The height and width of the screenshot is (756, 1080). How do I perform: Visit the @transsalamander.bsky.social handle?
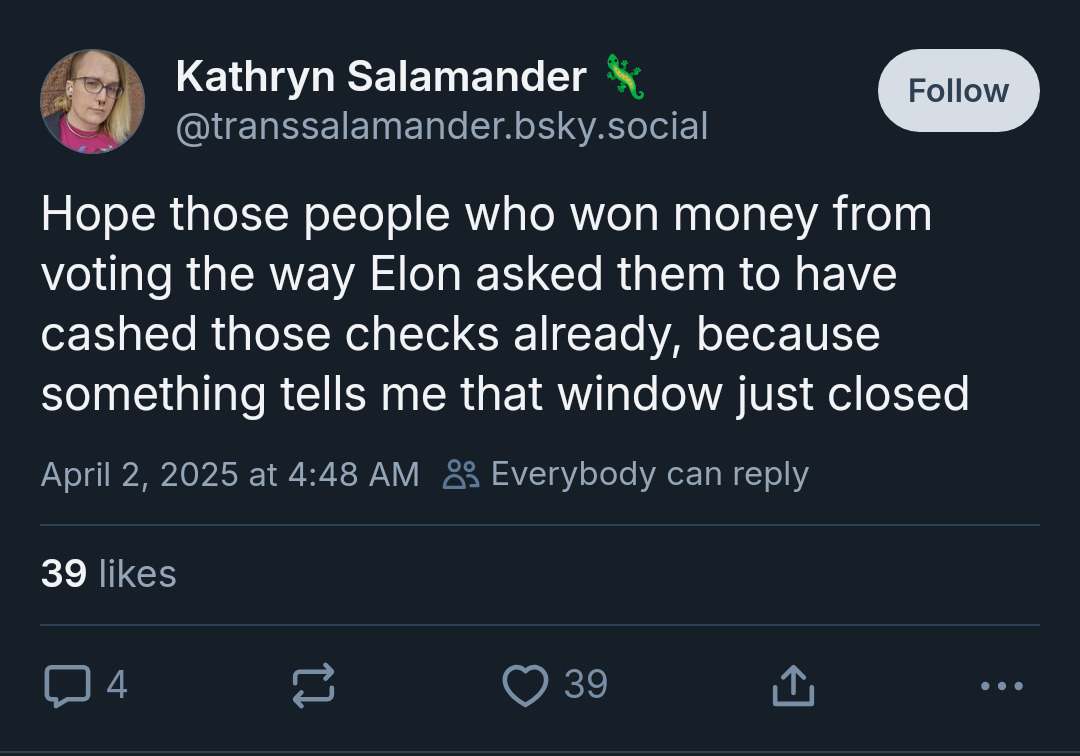point(442,127)
